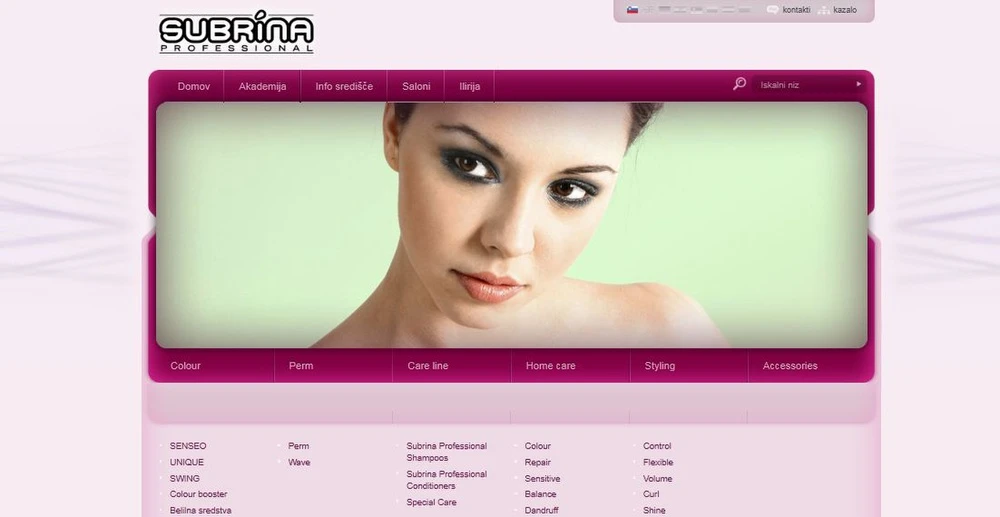The image size is (1000, 517).
Task: Select Ilirija in the top navigation
Action: coord(469,86)
